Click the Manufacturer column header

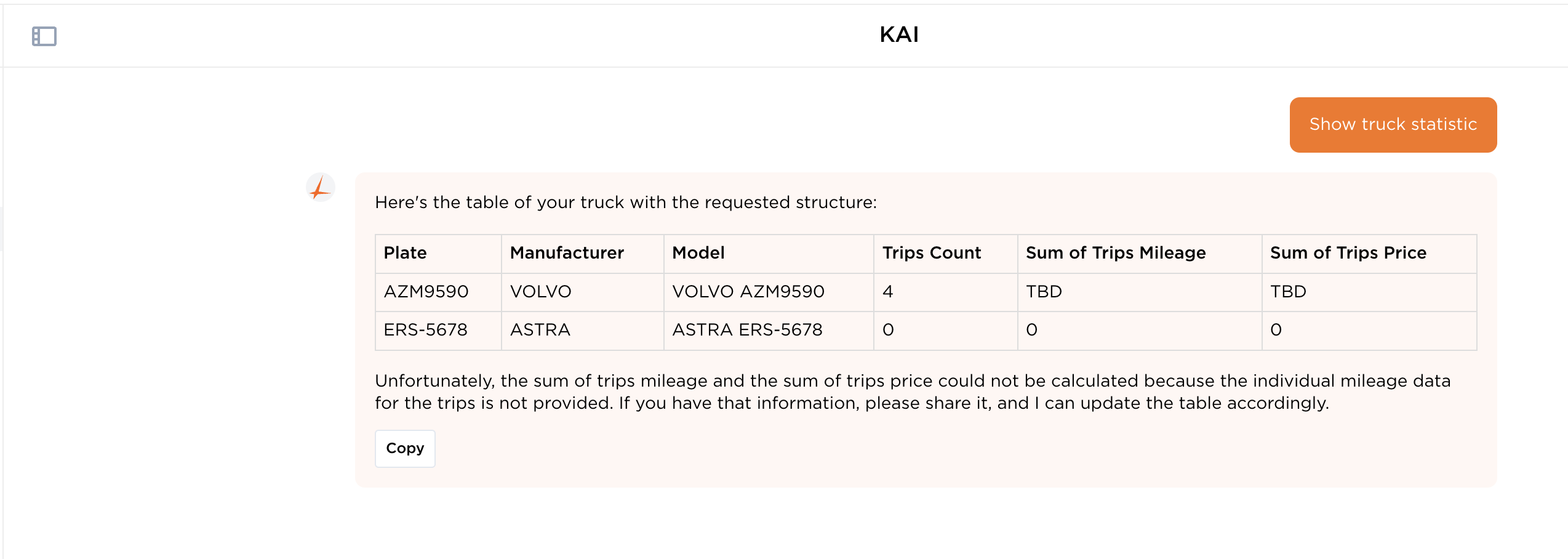pyautogui.click(x=566, y=253)
